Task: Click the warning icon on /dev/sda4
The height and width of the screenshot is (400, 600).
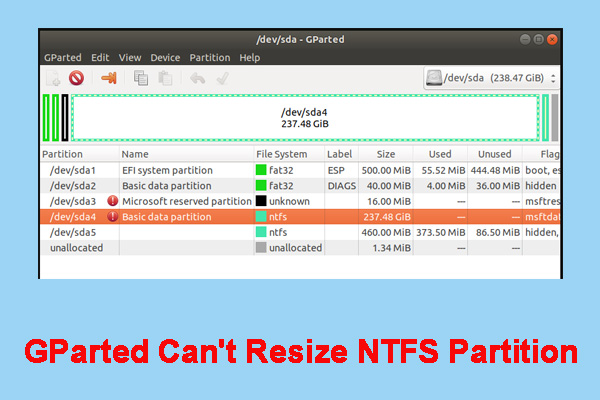Action: click(x=112, y=217)
